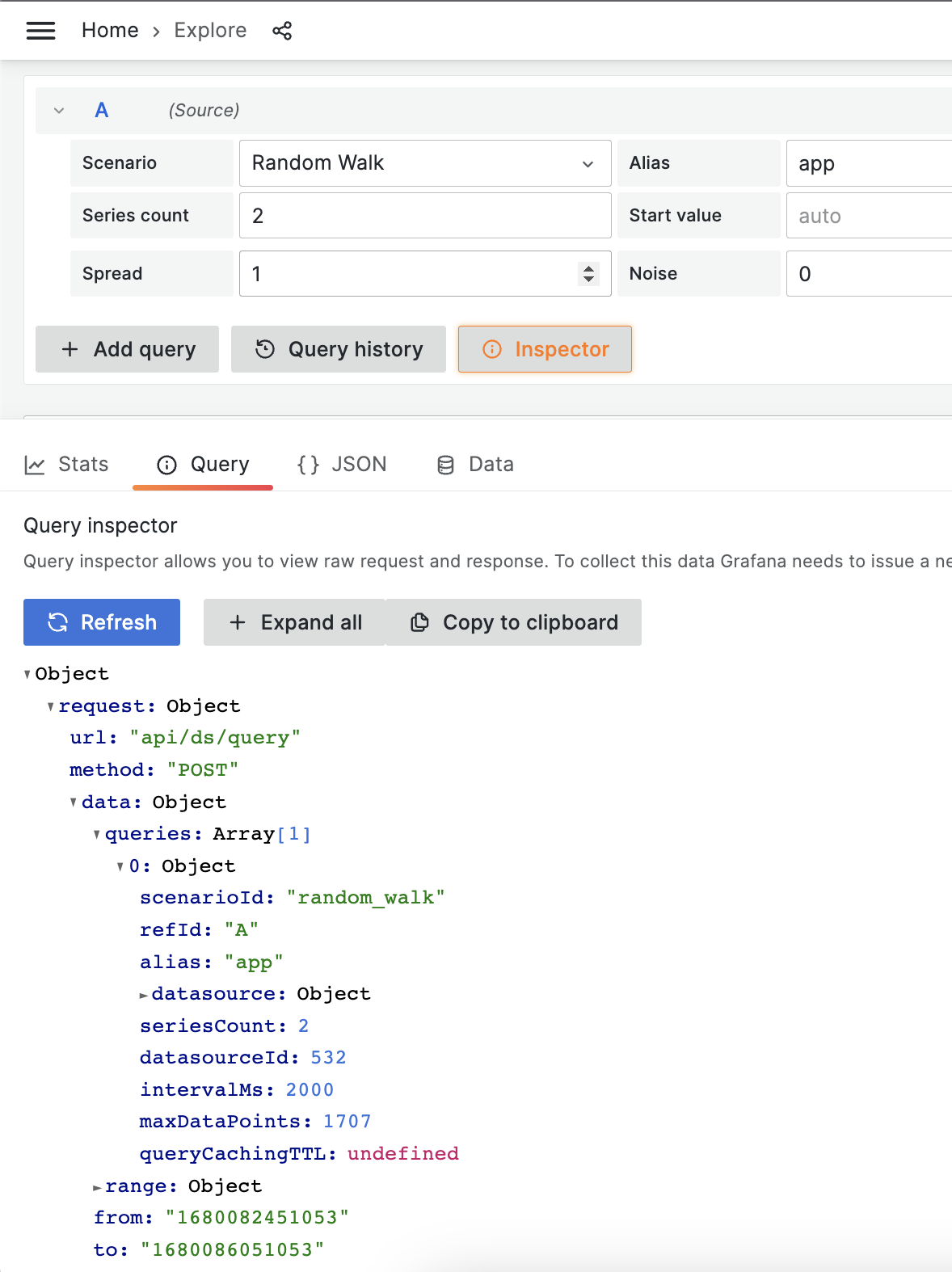The height and width of the screenshot is (1272, 952).
Task: Copy the query response to clipboard
Action: (x=514, y=622)
